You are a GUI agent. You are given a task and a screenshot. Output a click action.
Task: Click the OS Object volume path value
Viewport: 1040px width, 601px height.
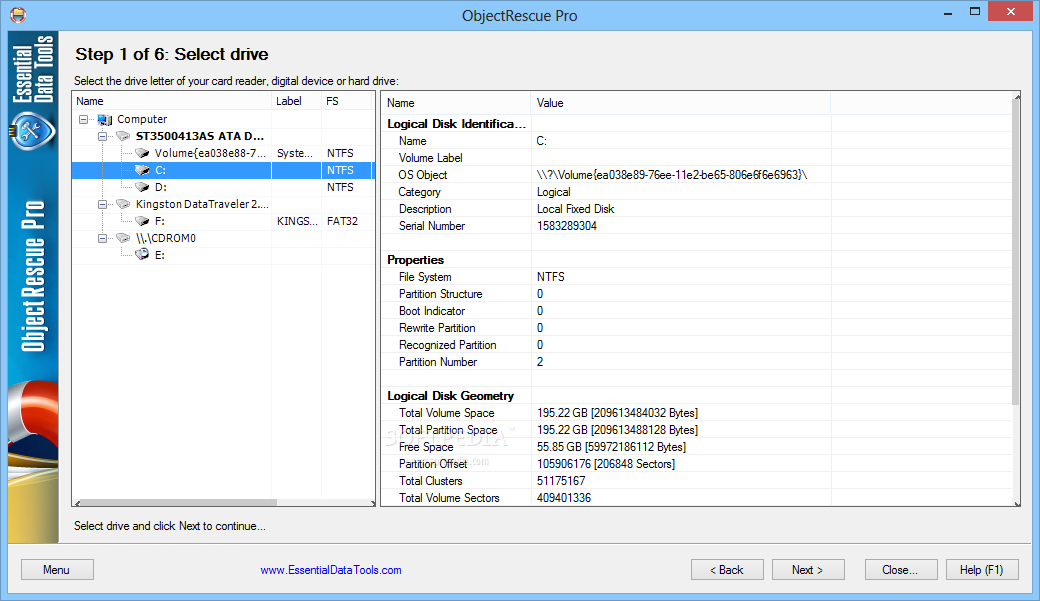pyautogui.click(x=672, y=175)
